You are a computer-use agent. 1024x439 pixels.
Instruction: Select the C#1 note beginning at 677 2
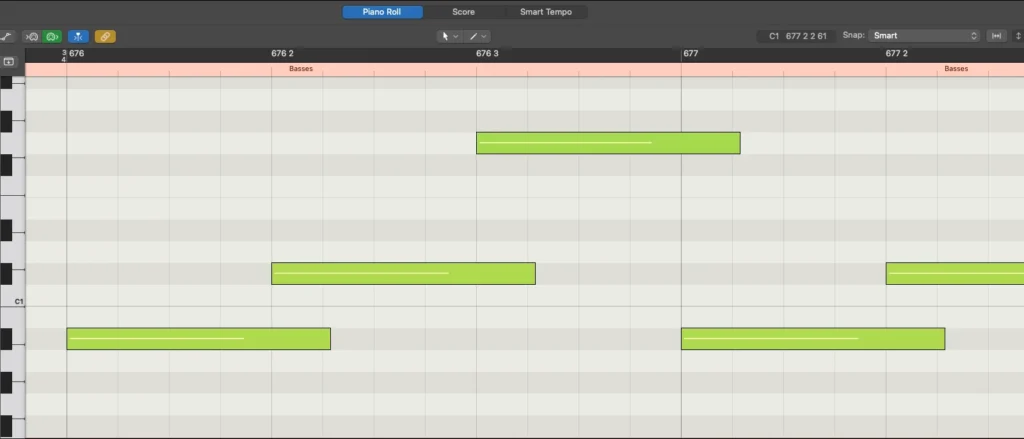955,274
